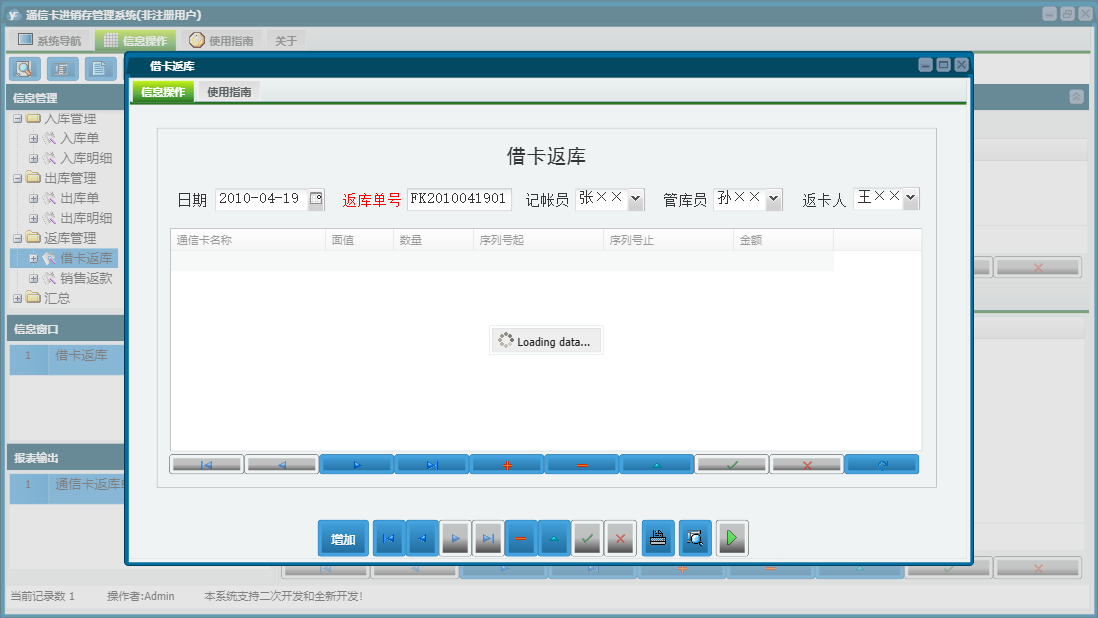
Task: Click next-record arrow in detail grid navigator
Action: [x=356, y=465]
